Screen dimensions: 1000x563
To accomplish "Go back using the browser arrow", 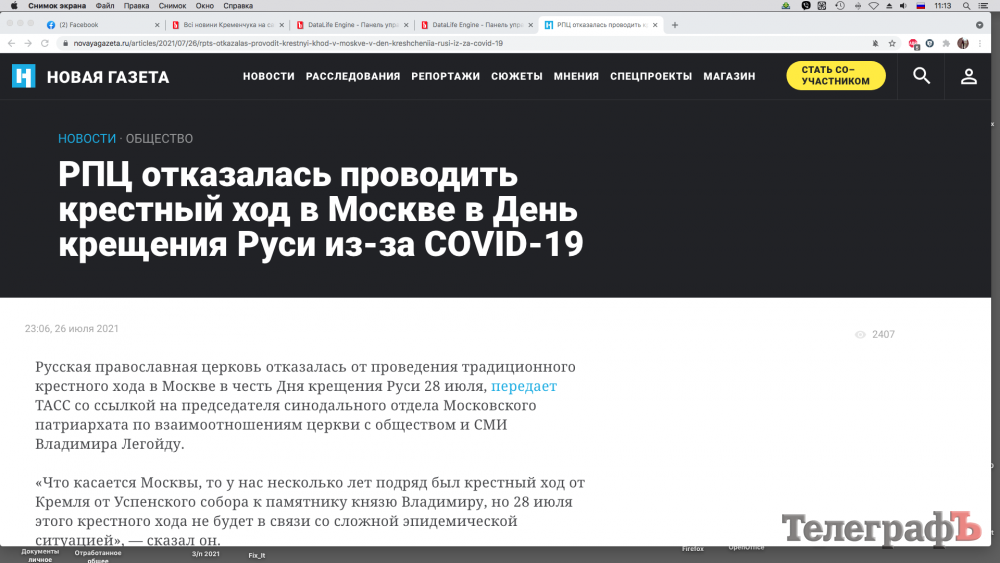I will point(11,43).
